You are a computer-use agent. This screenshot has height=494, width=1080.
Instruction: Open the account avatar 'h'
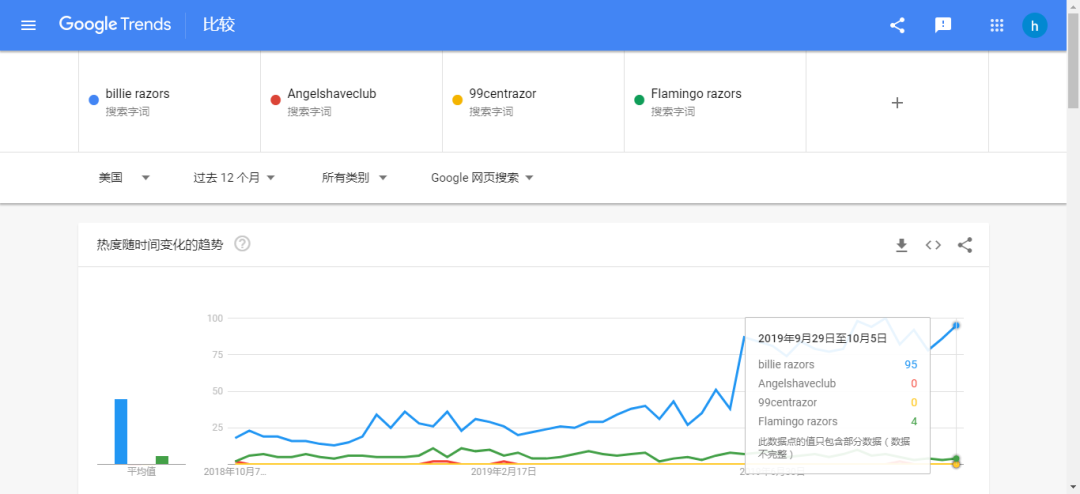coord(1034,25)
